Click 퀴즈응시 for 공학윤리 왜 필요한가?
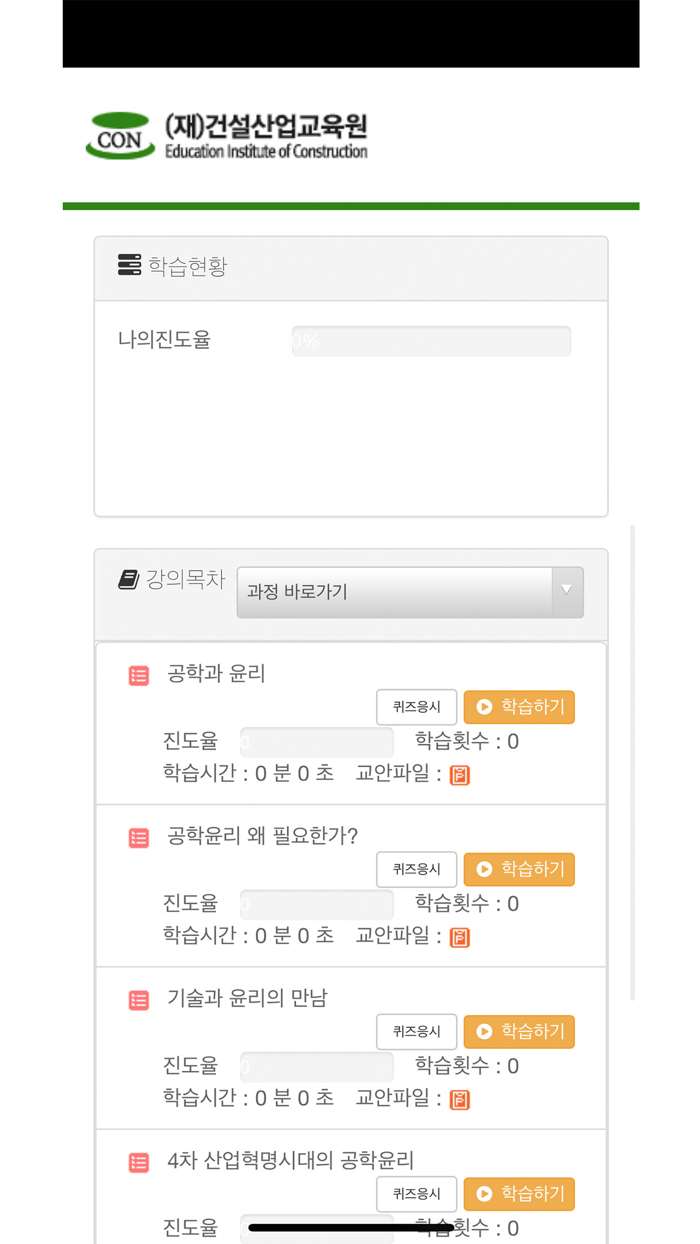The width and height of the screenshot is (700, 1244). pyautogui.click(x=416, y=869)
